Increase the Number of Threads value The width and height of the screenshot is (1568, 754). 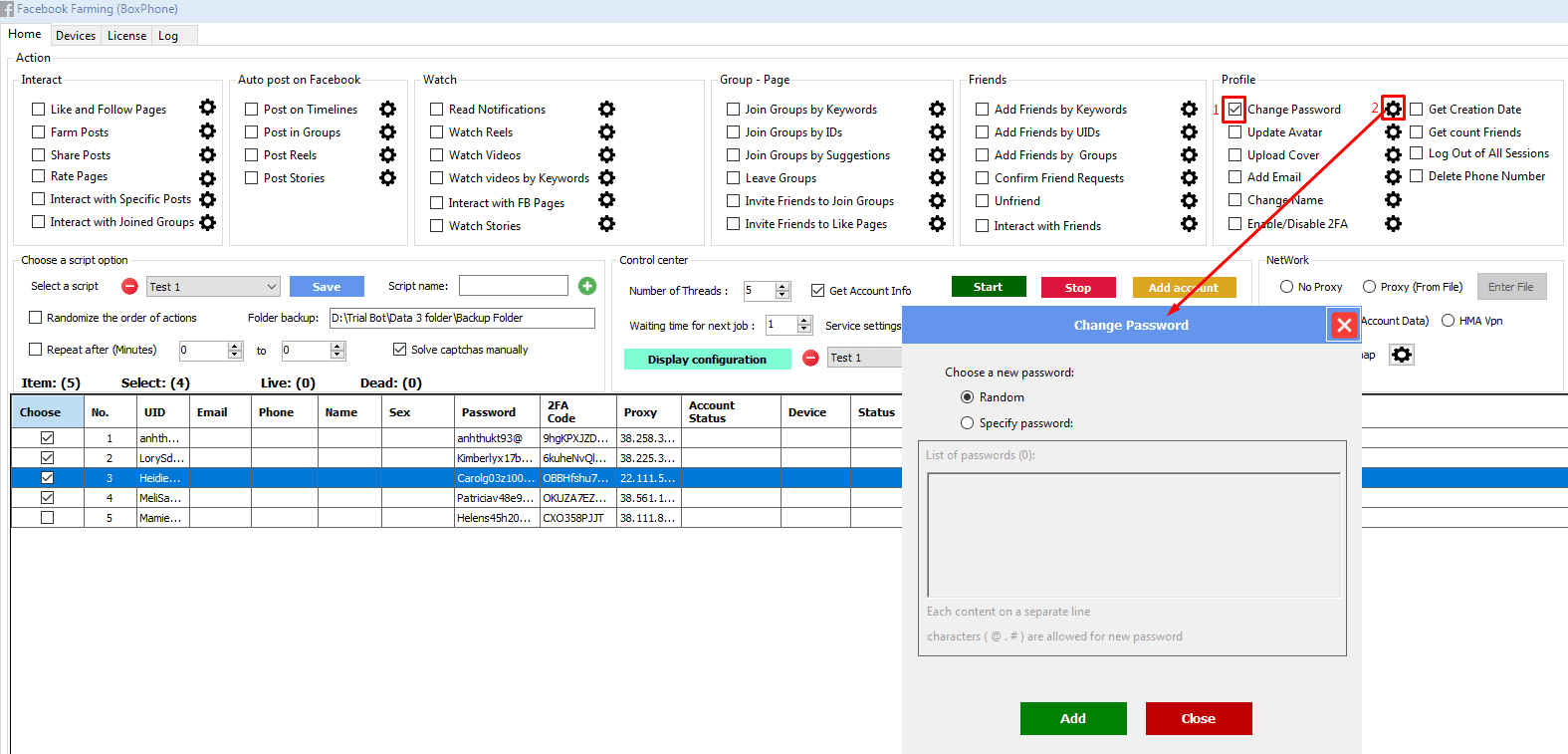(783, 287)
